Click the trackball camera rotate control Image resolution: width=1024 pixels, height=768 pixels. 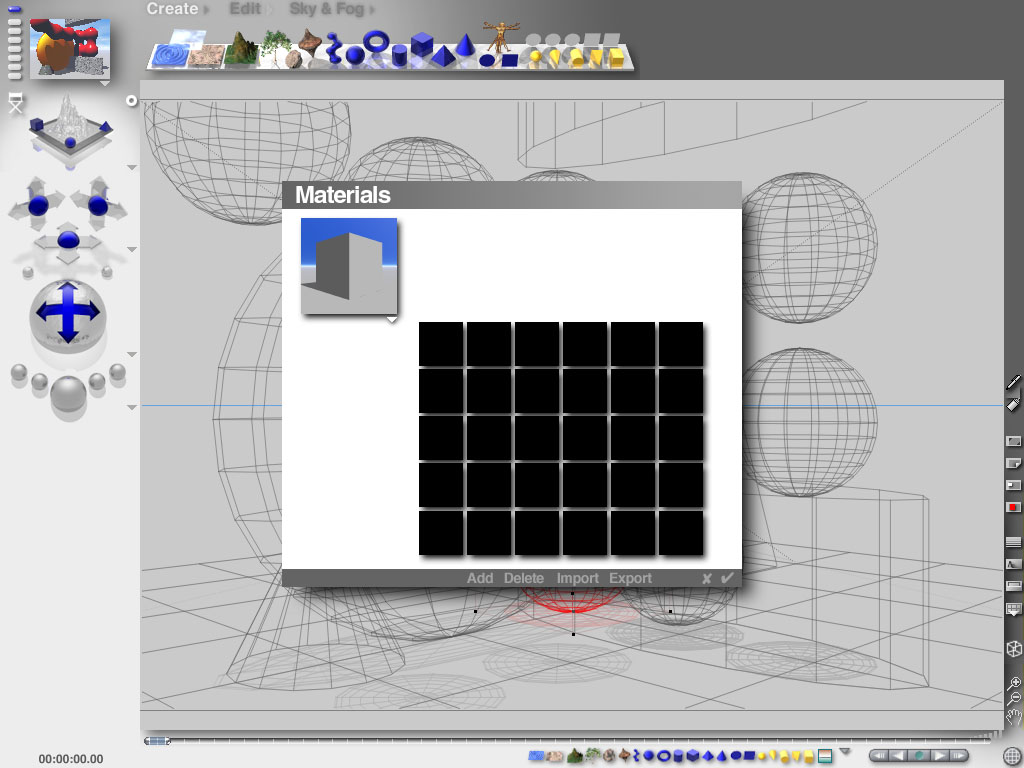[67, 312]
